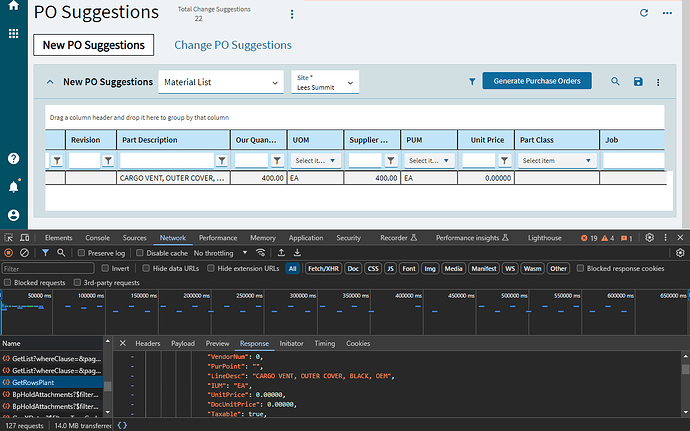The height and width of the screenshot is (431, 690).
Task: Click the search magnifier in grid toolbar
Action: click(x=615, y=81)
